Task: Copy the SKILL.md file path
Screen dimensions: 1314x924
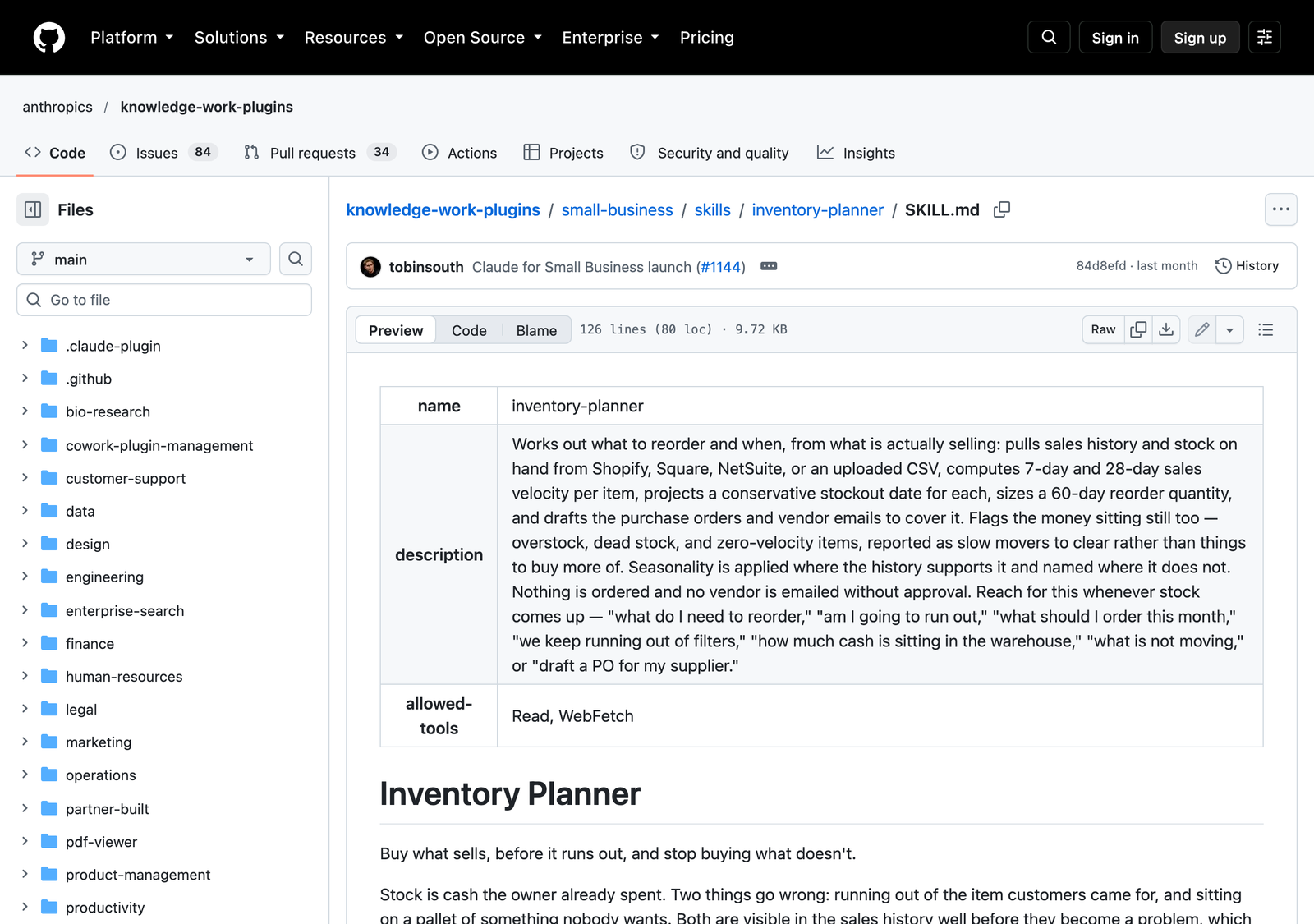Action: point(1002,209)
